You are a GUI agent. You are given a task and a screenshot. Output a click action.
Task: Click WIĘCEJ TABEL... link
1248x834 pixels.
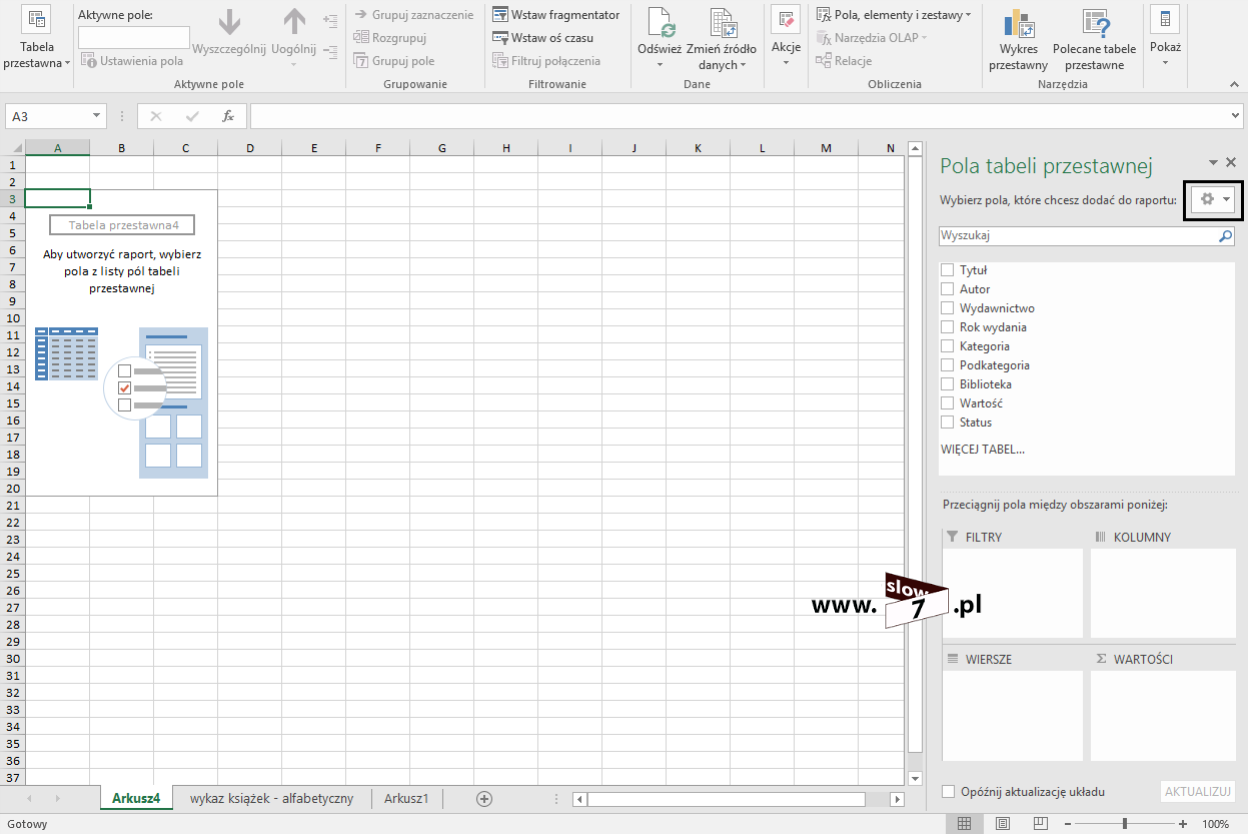(982, 449)
